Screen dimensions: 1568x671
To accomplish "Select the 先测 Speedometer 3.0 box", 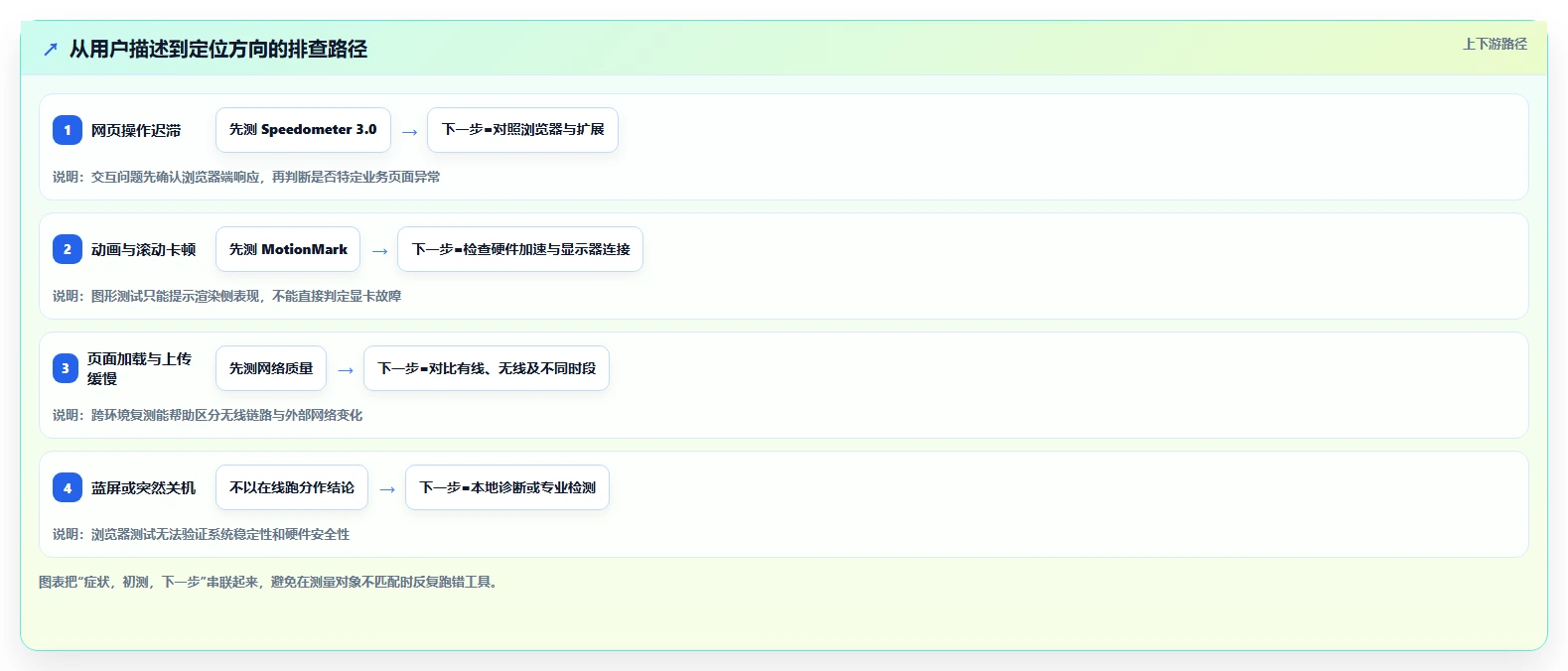I will 303,130.
